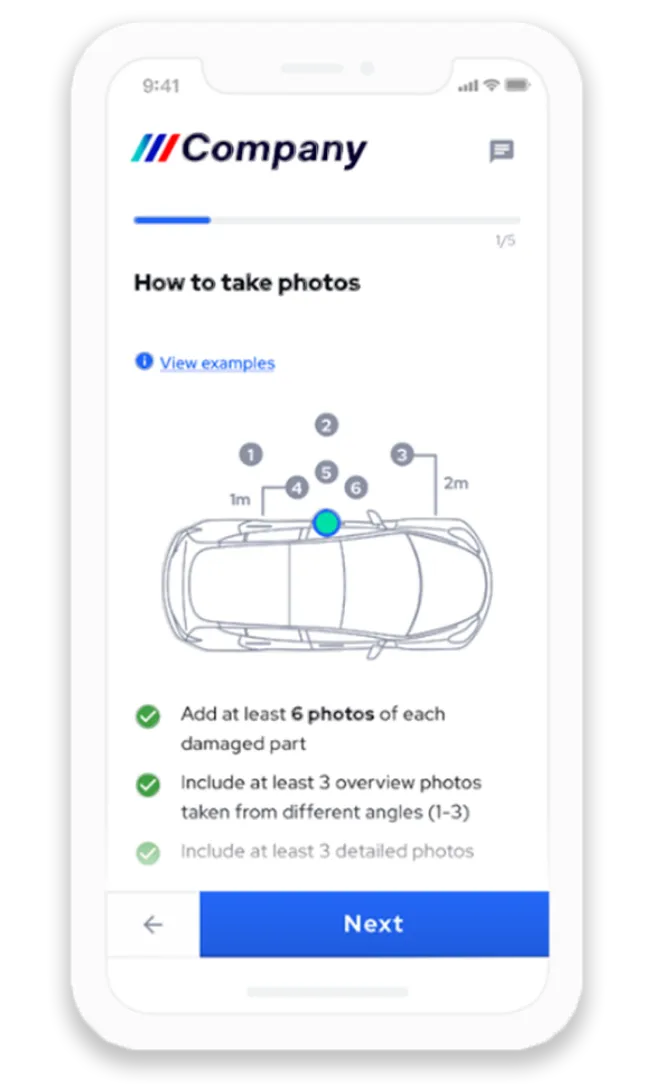Select photo position marker 2
The image size is (662, 1086).
click(x=326, y=425)
